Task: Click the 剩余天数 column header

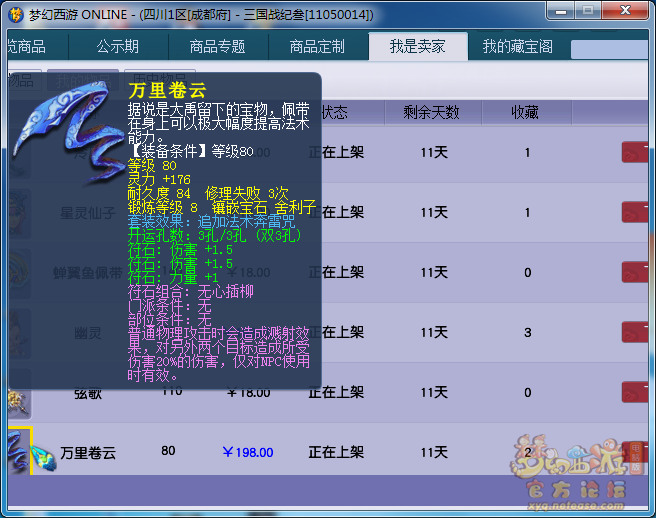Action: tap(431, 112)
